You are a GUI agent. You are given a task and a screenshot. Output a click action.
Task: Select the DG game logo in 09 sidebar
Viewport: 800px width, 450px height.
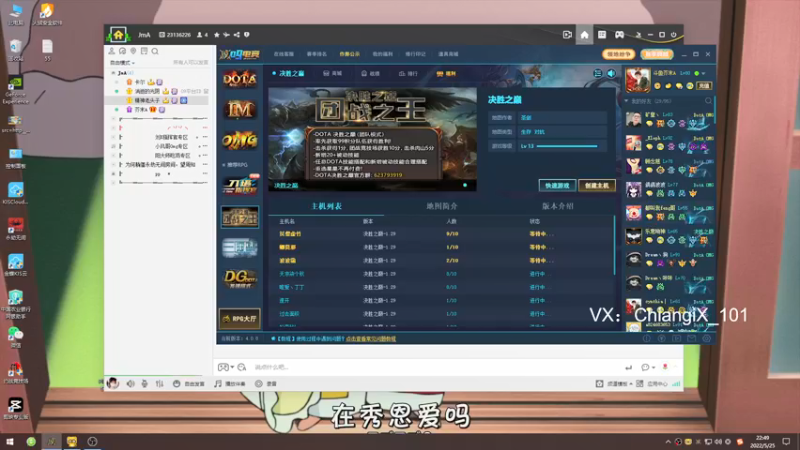pos(239,278)
